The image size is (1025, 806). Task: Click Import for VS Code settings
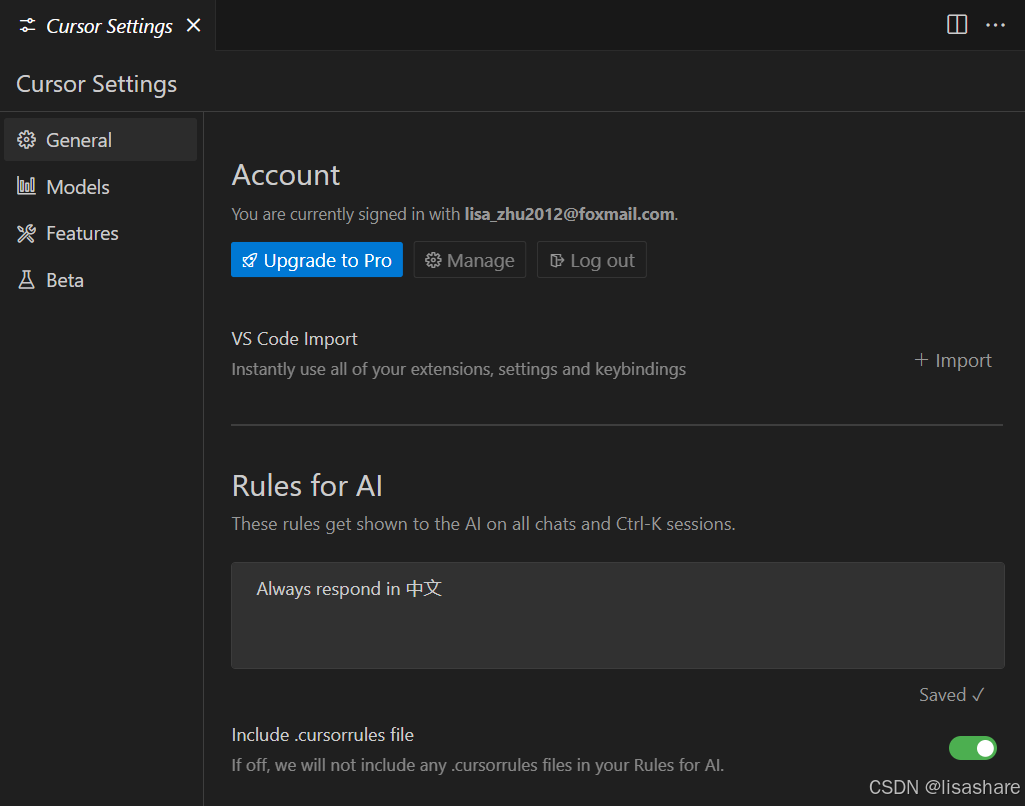click(953, 360)
